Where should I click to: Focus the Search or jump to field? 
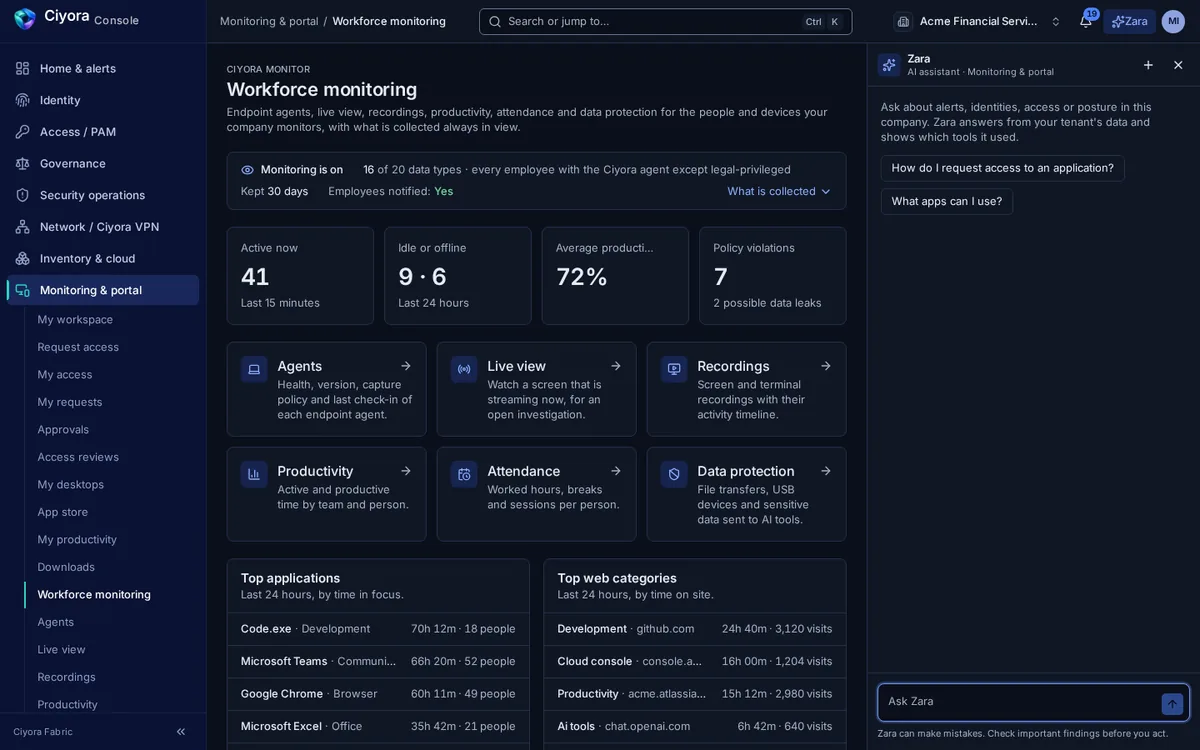tap(665, 21)
